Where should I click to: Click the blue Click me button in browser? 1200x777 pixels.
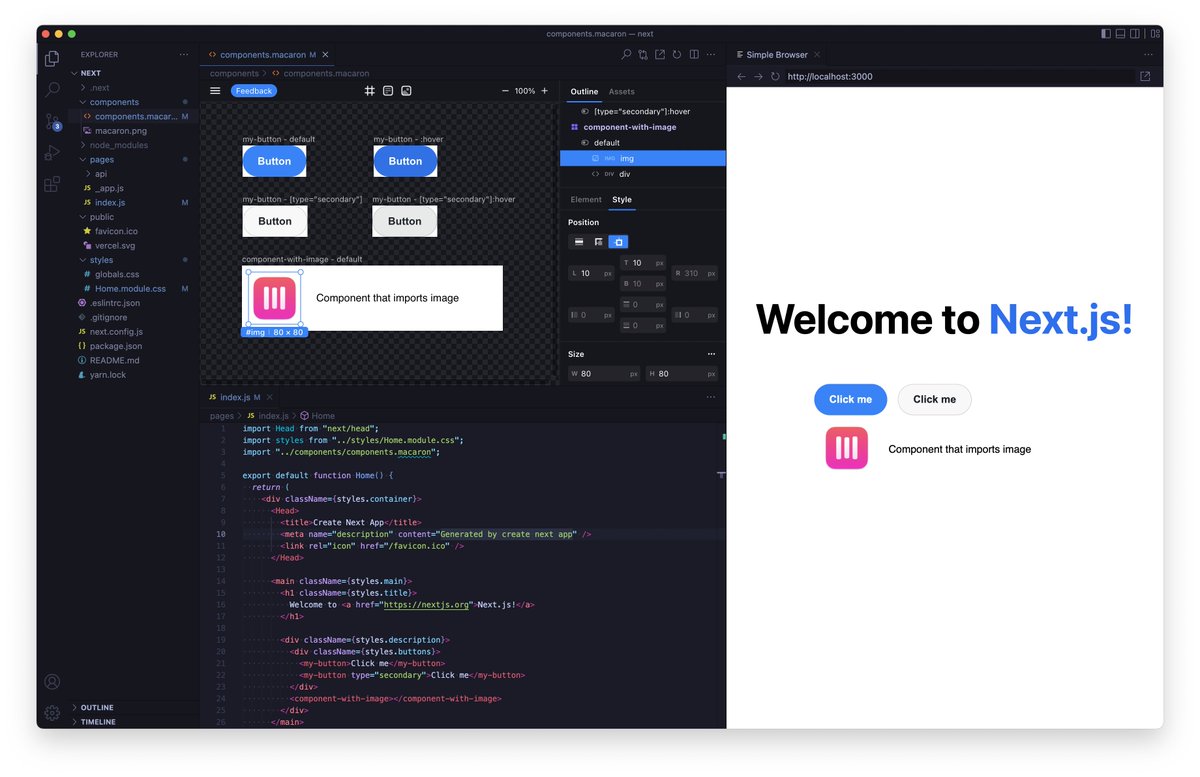pyautogui.click(x=850, y=399)
